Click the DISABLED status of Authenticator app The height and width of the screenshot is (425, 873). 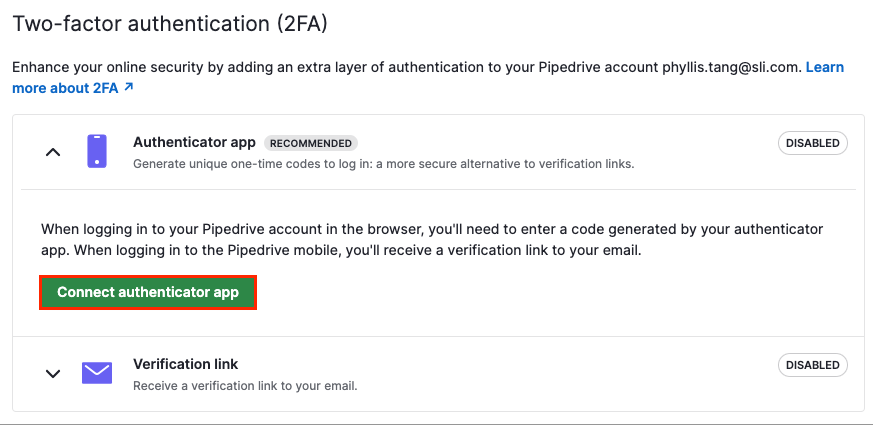pos(812,143)
